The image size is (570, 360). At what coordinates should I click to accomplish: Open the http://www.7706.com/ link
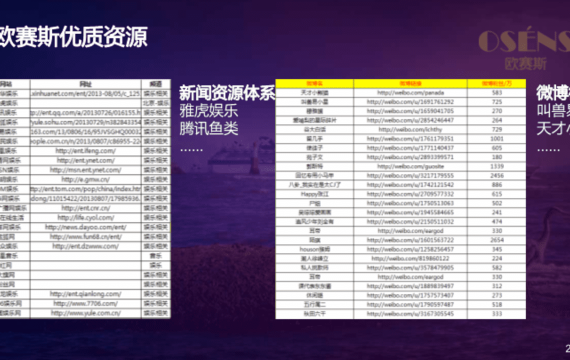pos(86,303)
